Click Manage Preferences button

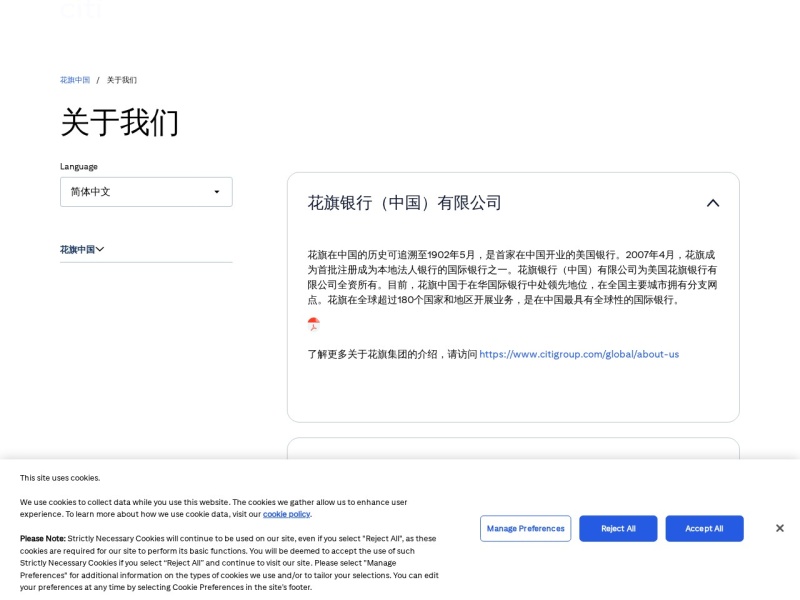[x=526, y=529]
